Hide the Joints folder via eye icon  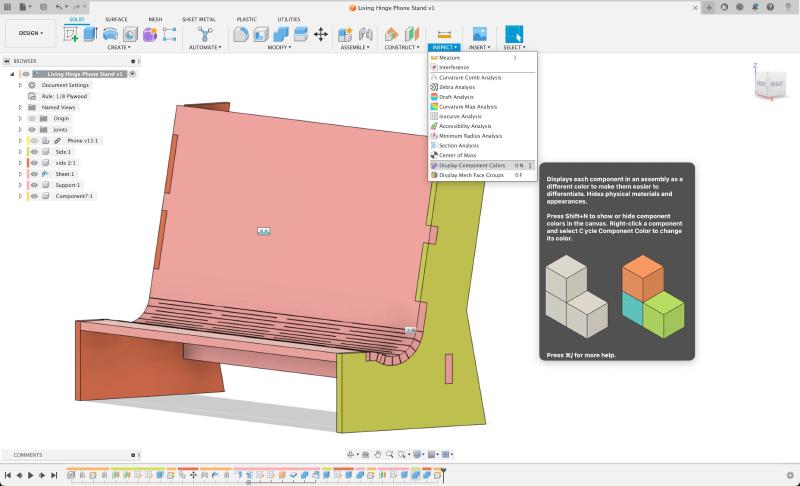point(32,130)
